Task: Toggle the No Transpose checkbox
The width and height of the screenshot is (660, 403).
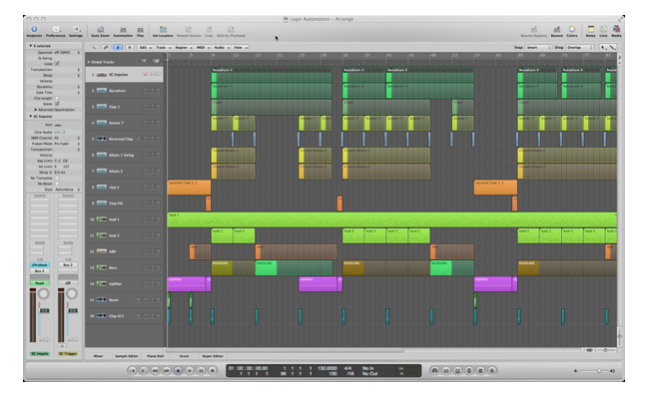Action: (x=57, y=178)
